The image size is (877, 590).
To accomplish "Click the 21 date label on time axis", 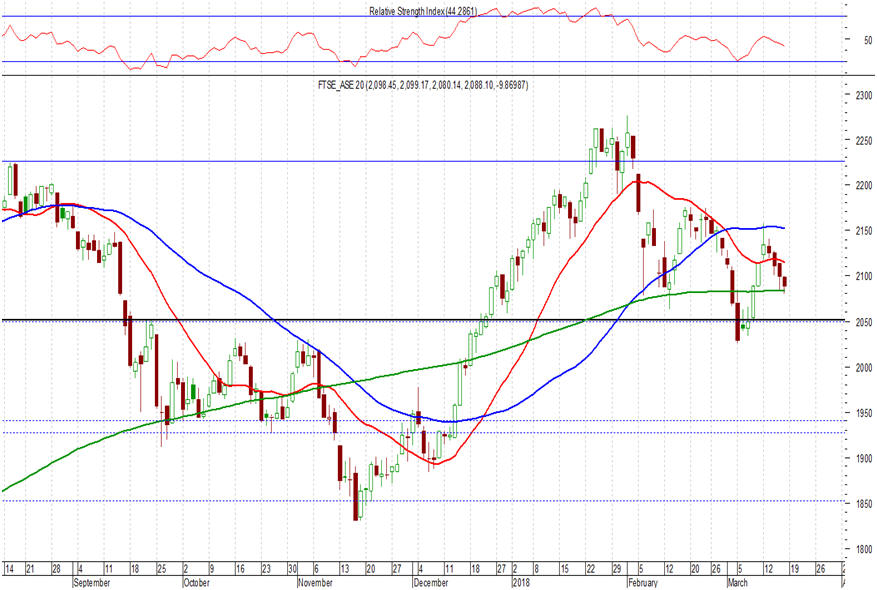I will click(x=31, y=569).
